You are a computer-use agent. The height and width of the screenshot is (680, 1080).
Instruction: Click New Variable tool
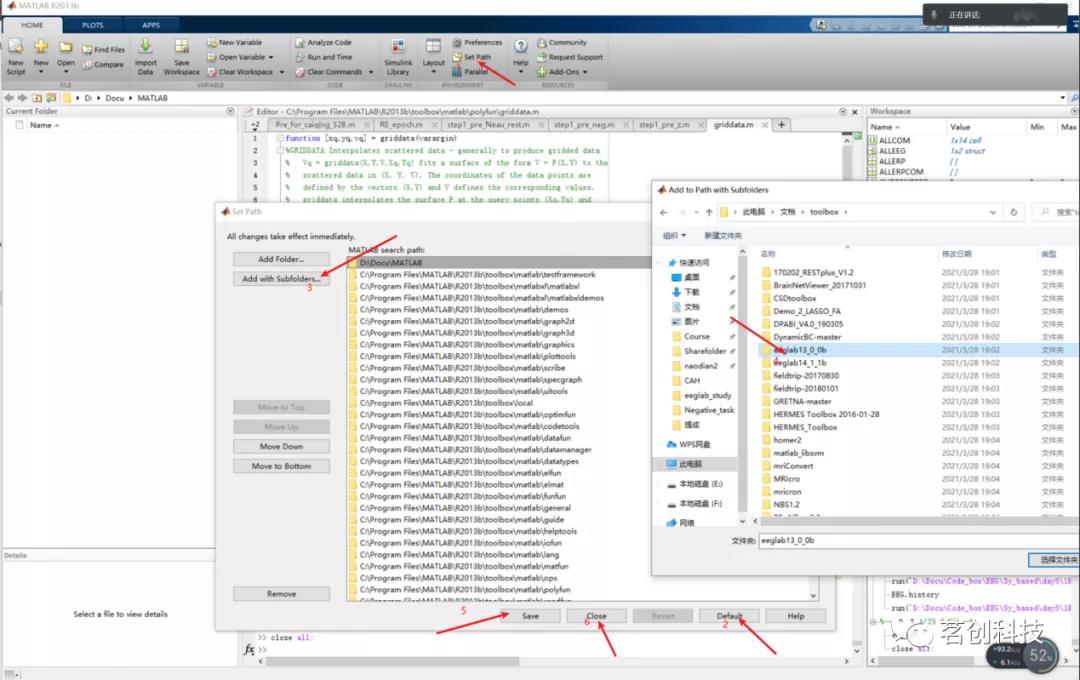pyautogui.click(x=234, y=43)
